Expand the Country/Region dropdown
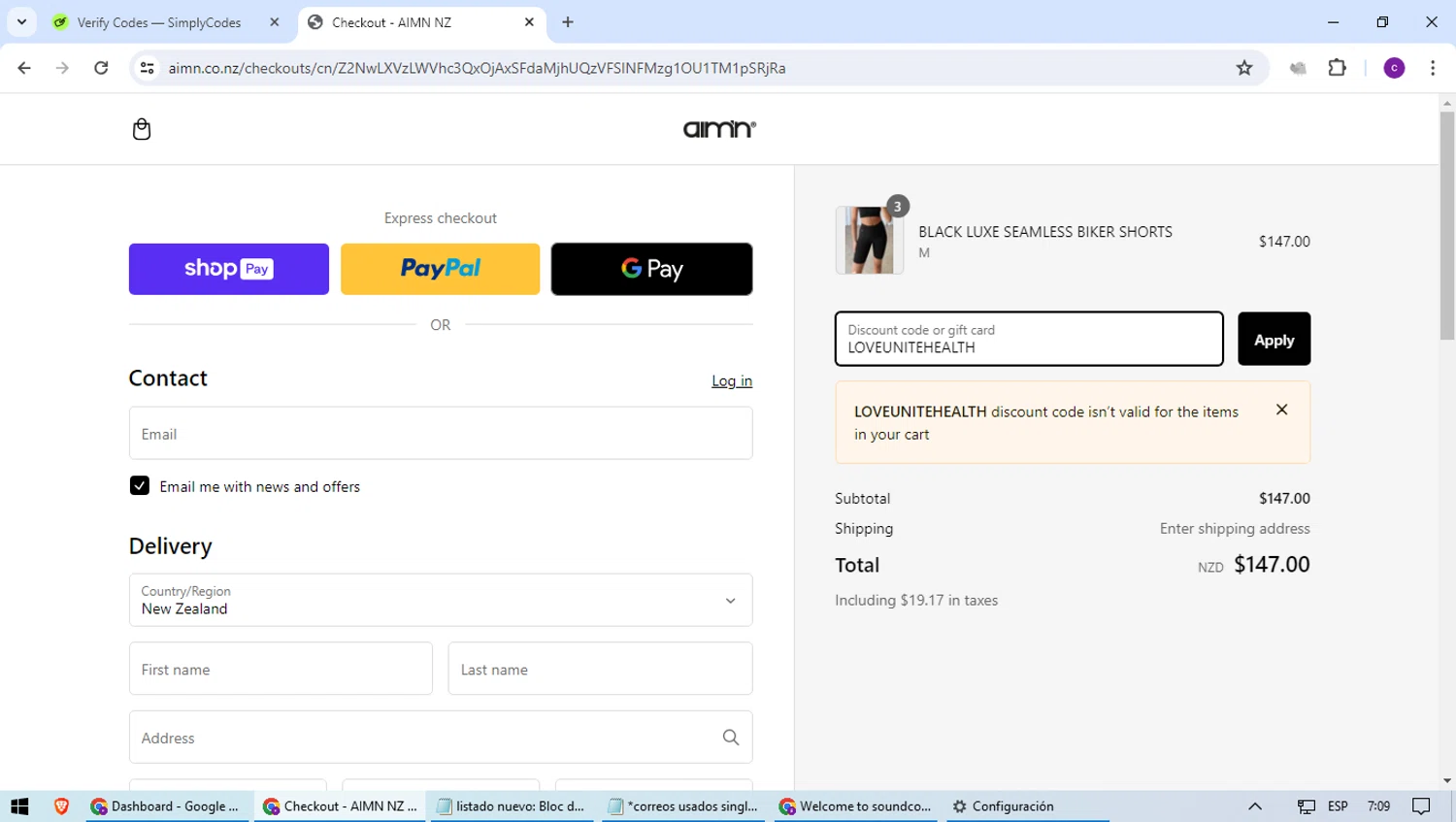This screenshot has width=1456, height=822. click(x=441, y=600)
